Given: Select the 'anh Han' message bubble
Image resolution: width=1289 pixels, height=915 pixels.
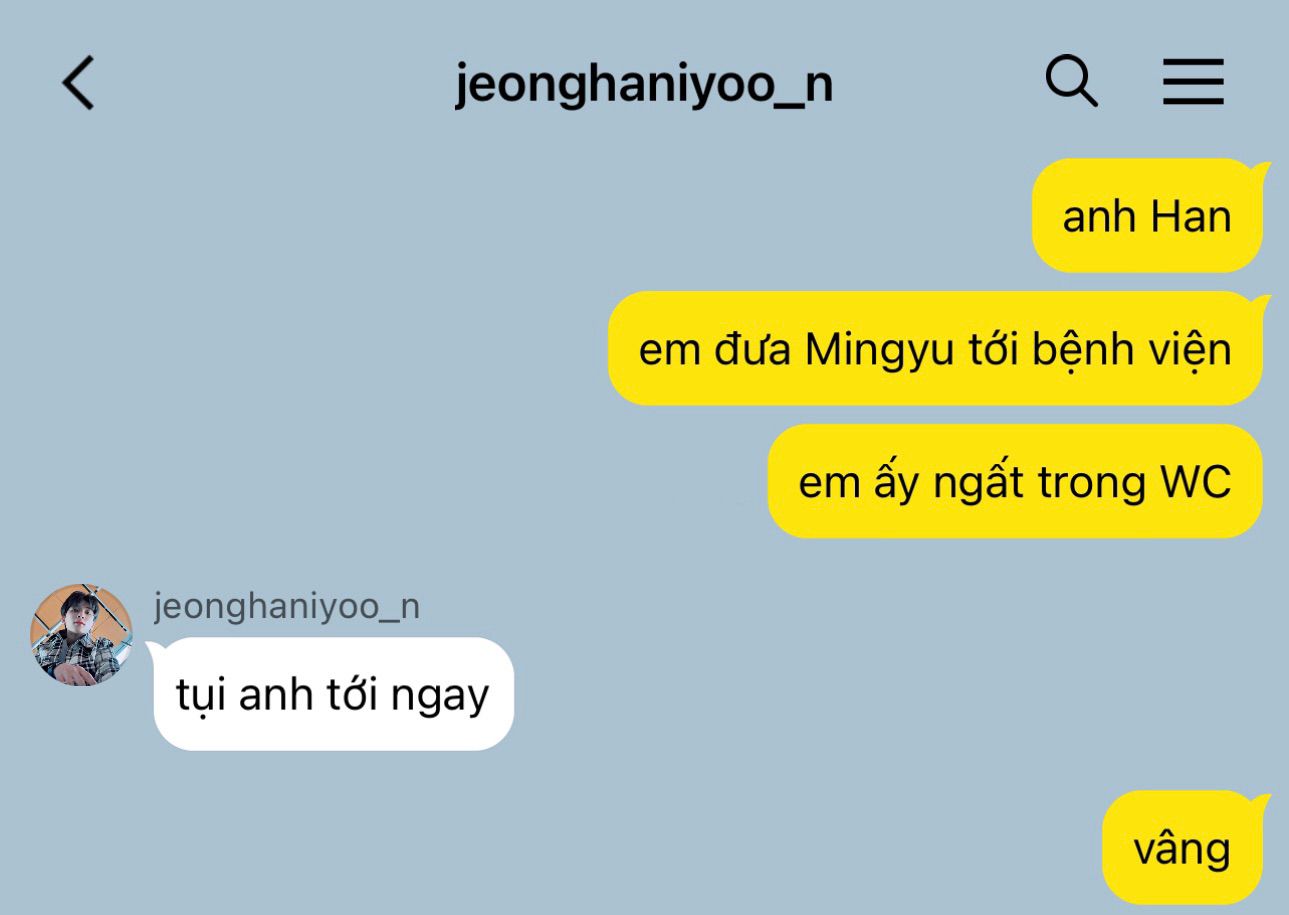Looking at the screenshot, I should click(x=1147, y=215).
